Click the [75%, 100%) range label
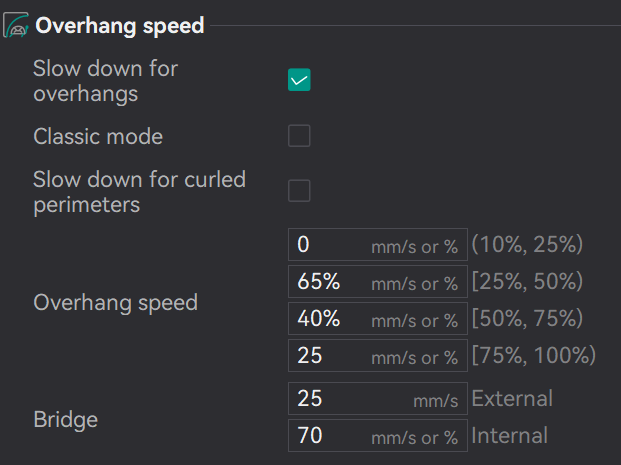 pos(533,356)
